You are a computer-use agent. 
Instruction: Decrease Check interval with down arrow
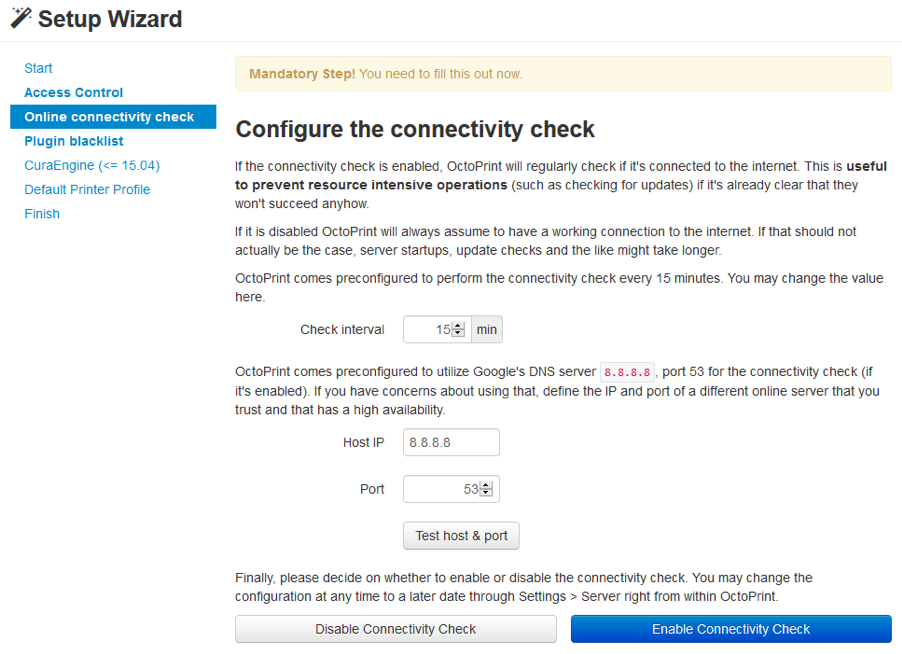(458, 333)
